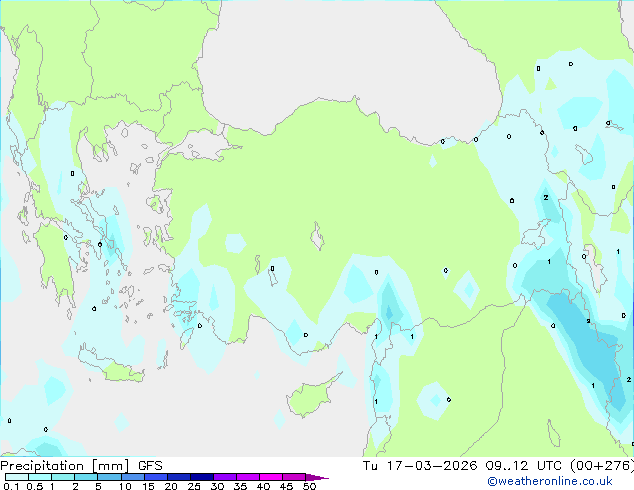The height and width of the screenshot is (490, 634).
Task: Click the '0.1' legend scale value
Action: click(11, 486)
